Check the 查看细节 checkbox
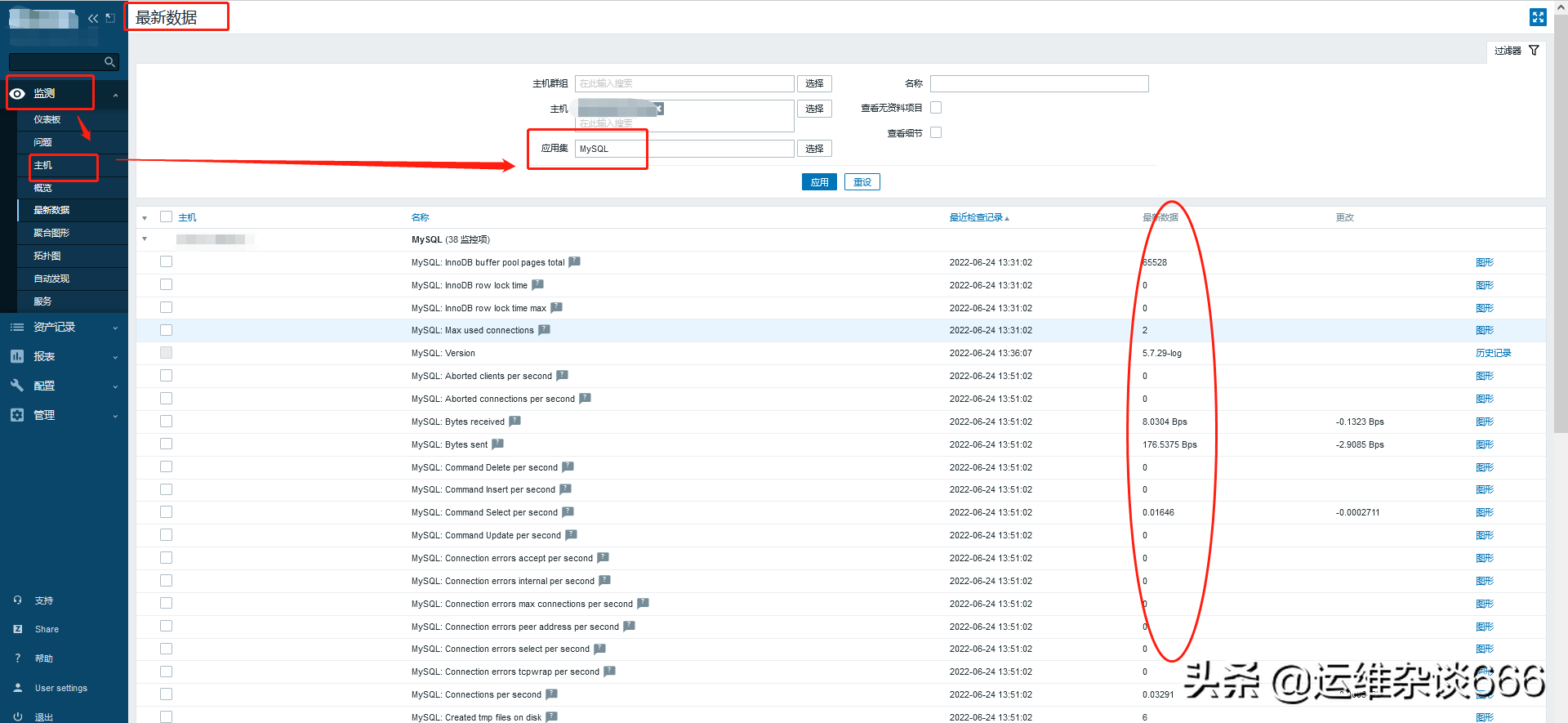Viewport: 1568px width, 723px height. pyautogui.click(x=936, y=132)
